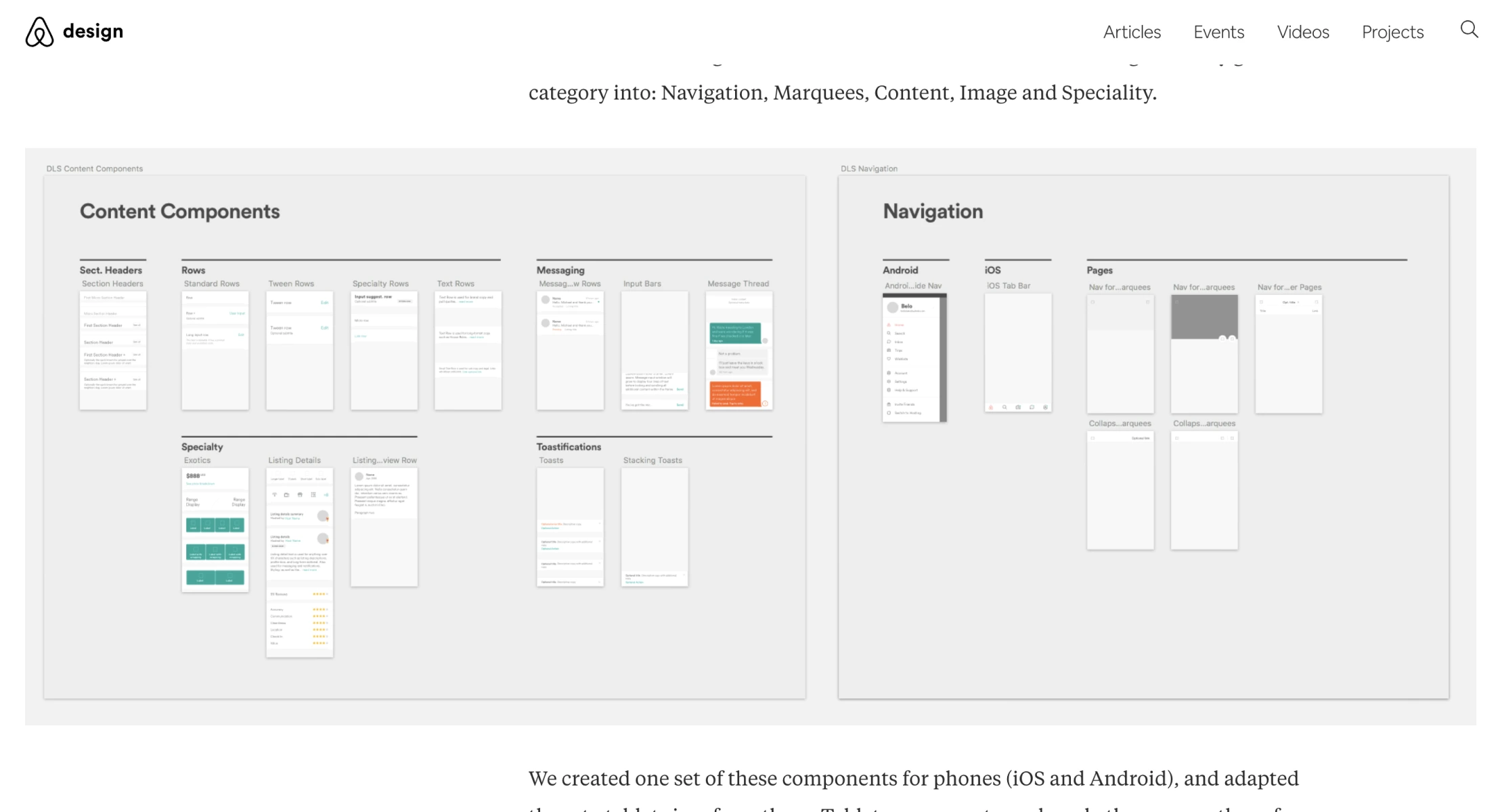1502x812 pixels.
Task: Click the Airbnb belo logo in the site header
Action: click(39, 31)
